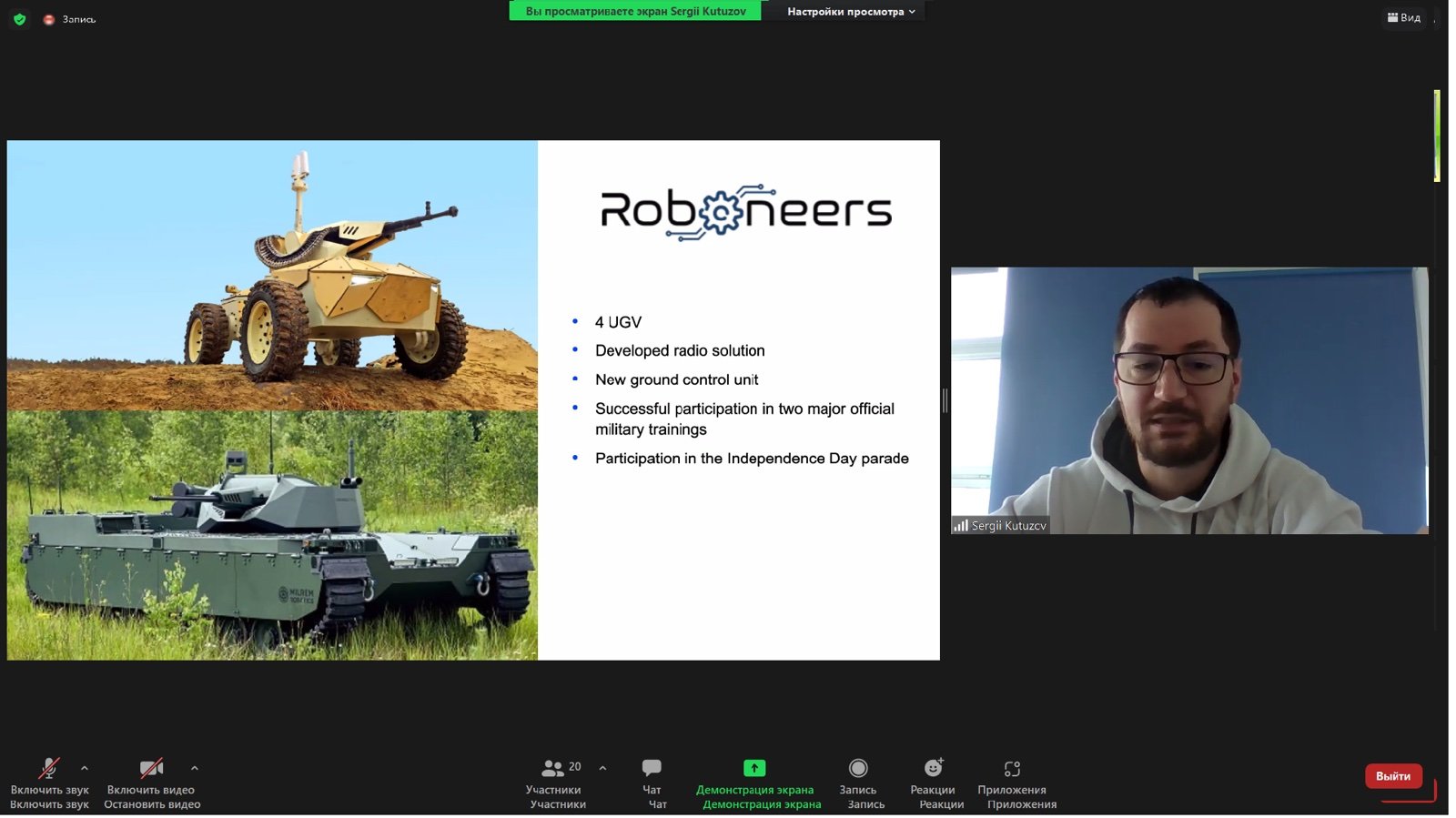1456x818 pixels.
Task: Click the vertical scrollbar at right edge
Action: pyautogui.click(x=1437, y=136)
